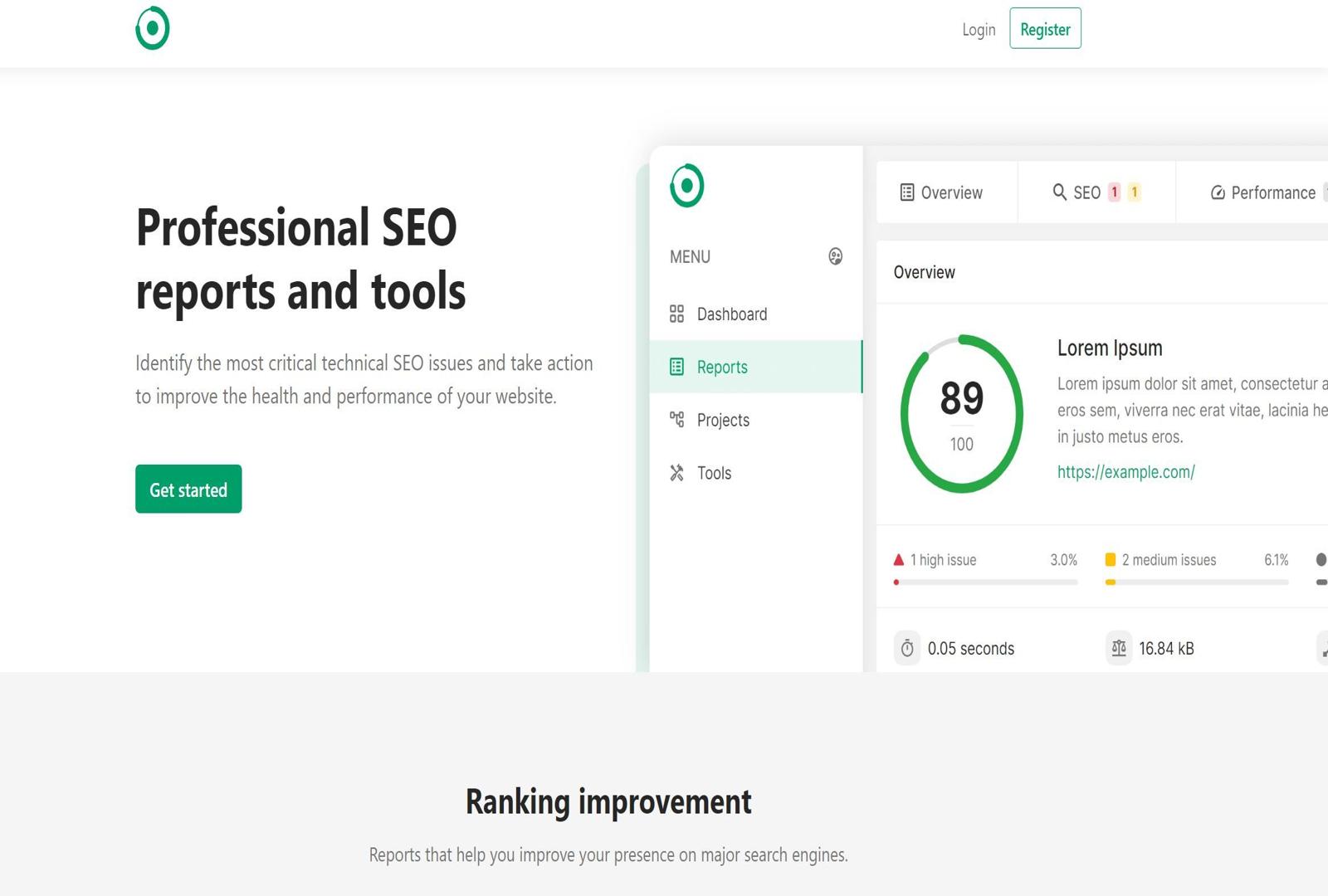The width and height of the screenshot is (1328, 896).
Task: Click the red high-issue warning triangle
Action: [899, 559]
